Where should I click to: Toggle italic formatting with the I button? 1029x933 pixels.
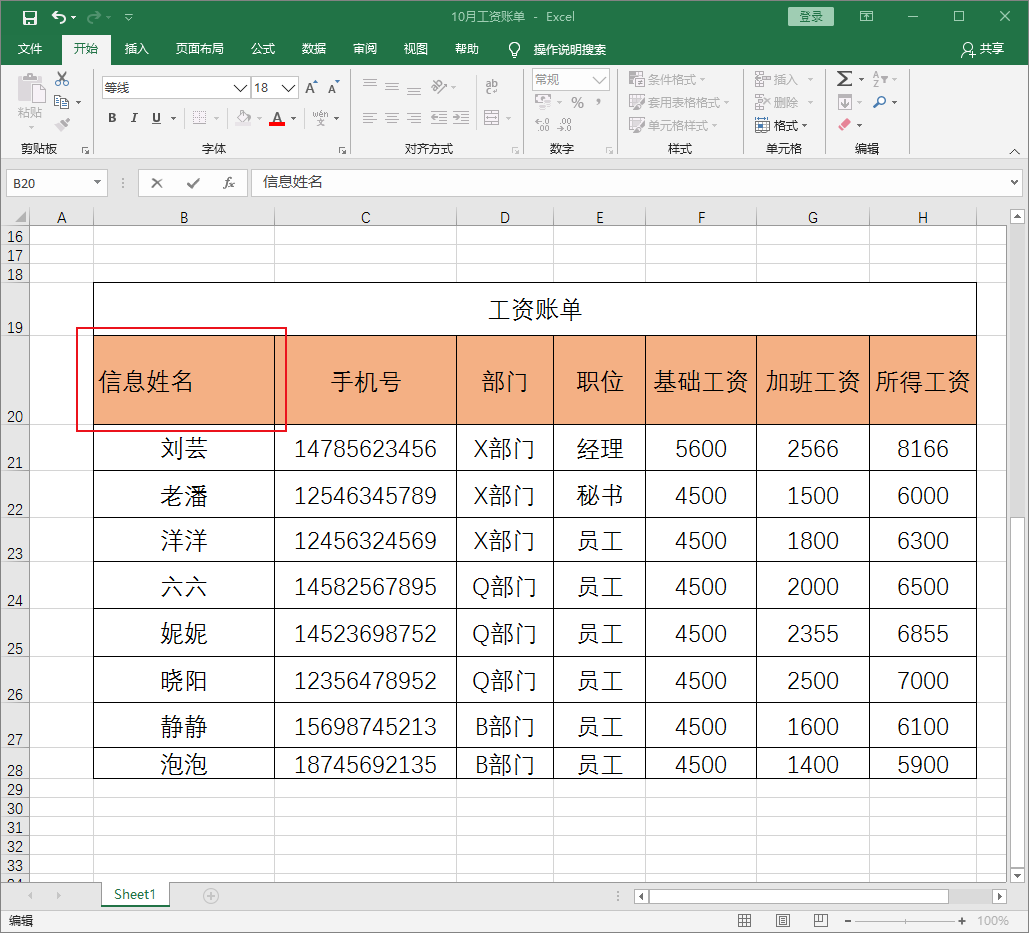[x=134, y=117]
